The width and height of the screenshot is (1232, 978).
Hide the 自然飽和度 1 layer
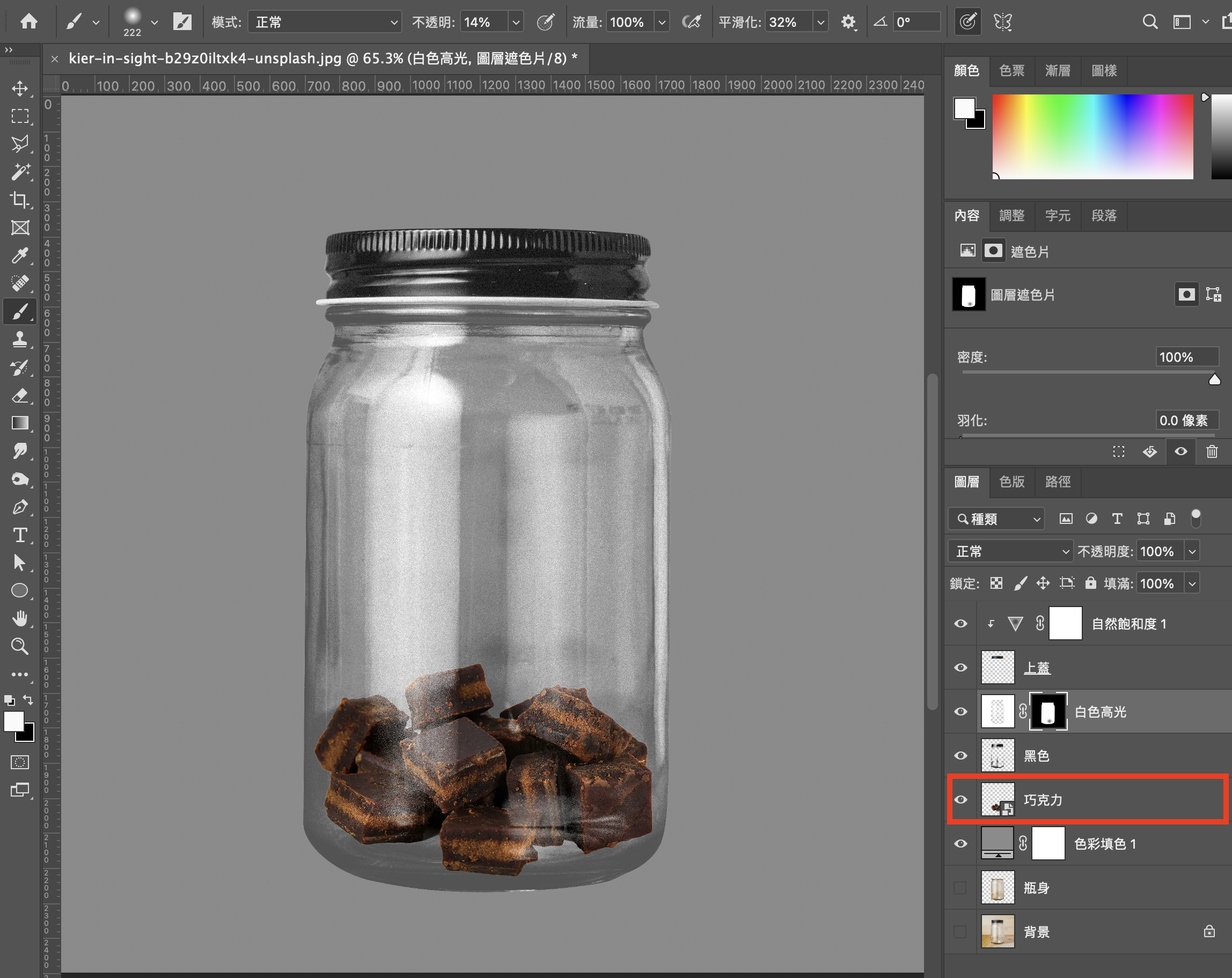click(960, 624)
